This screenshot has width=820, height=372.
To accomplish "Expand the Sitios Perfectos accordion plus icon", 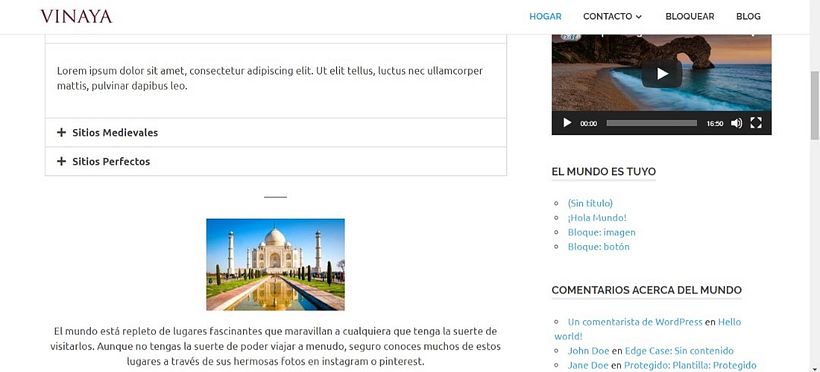I will (61, 161).
